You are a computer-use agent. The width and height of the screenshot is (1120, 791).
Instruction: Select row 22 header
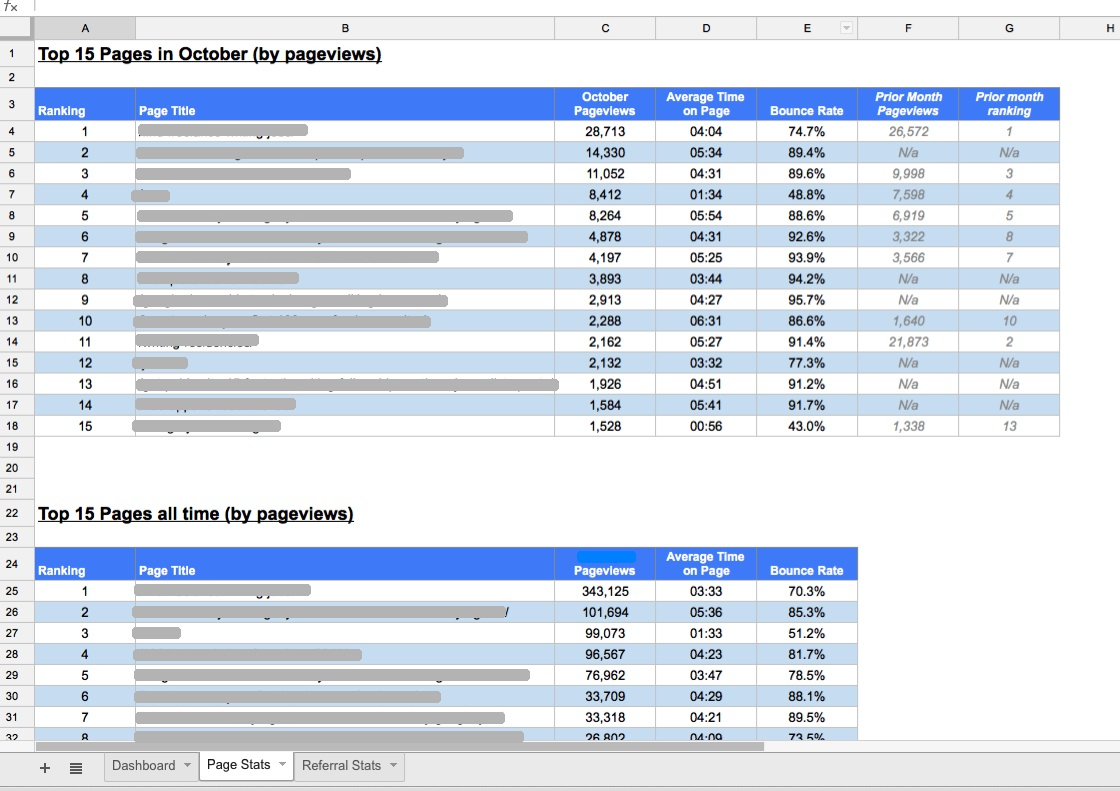point(12,513)
